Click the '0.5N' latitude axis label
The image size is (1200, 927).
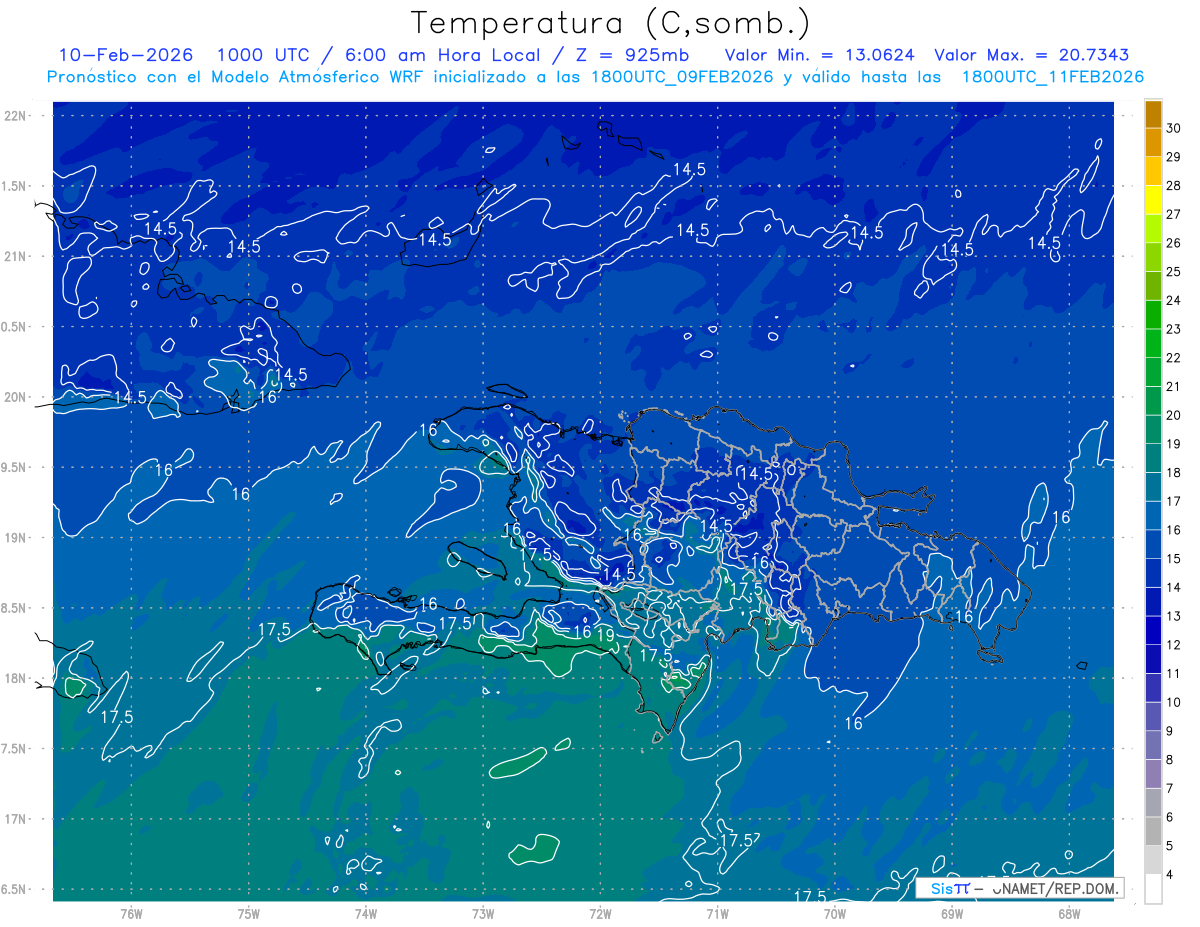coord(13,327)
